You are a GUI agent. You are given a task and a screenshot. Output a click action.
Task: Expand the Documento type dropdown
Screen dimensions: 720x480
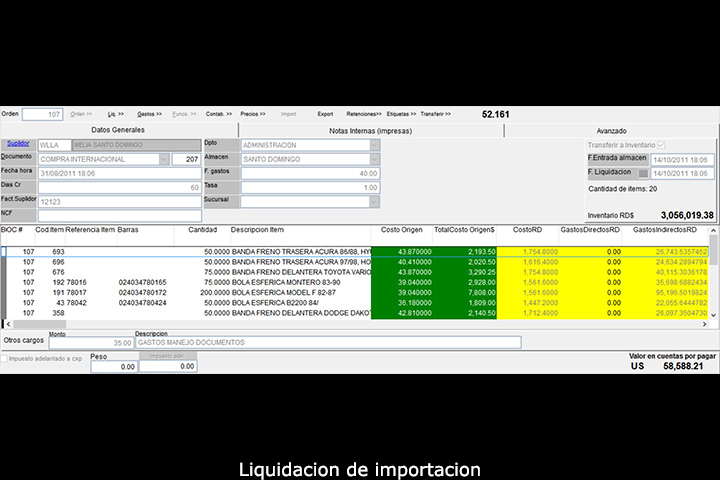tap(164, 159)
